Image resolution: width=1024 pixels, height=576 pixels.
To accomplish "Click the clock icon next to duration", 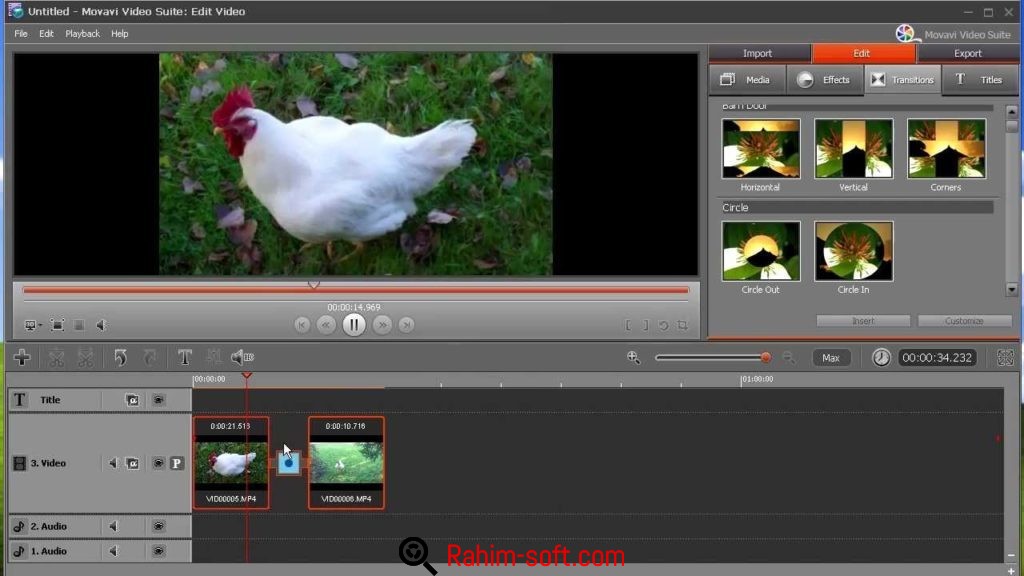I will [x=881, y=357].
